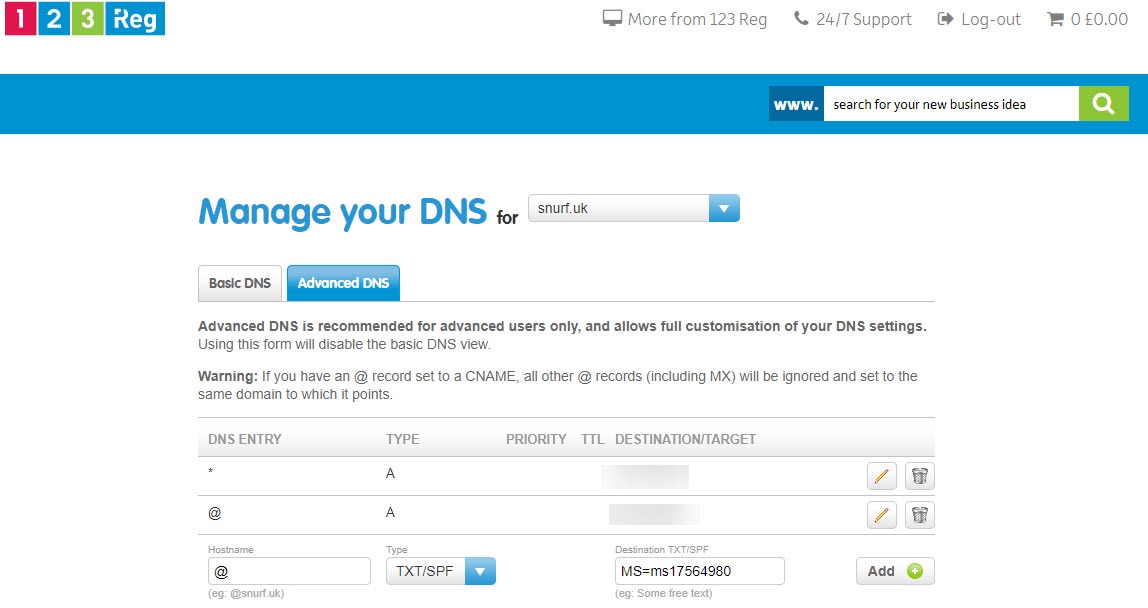Screen dimensions: 1148x608
Task: Open 24/7 Support link
Action: 853,19
